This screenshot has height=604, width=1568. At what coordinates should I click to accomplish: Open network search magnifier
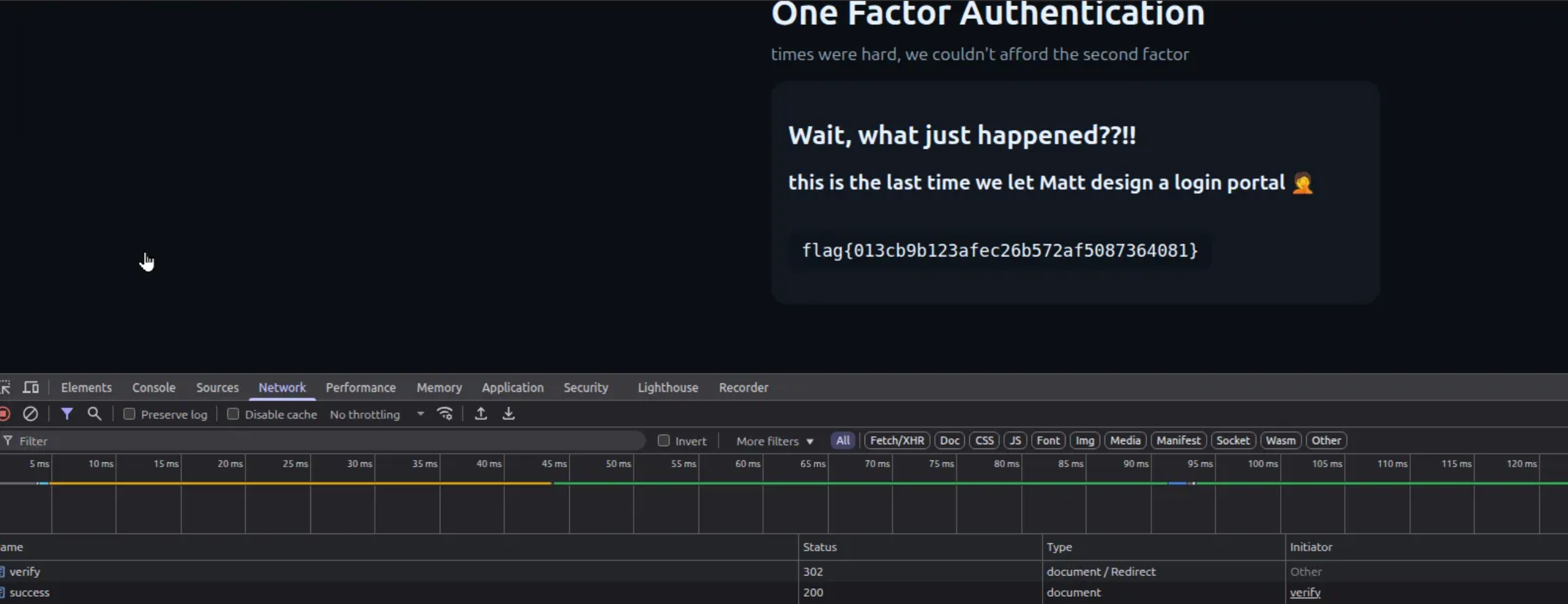(94, 414)
